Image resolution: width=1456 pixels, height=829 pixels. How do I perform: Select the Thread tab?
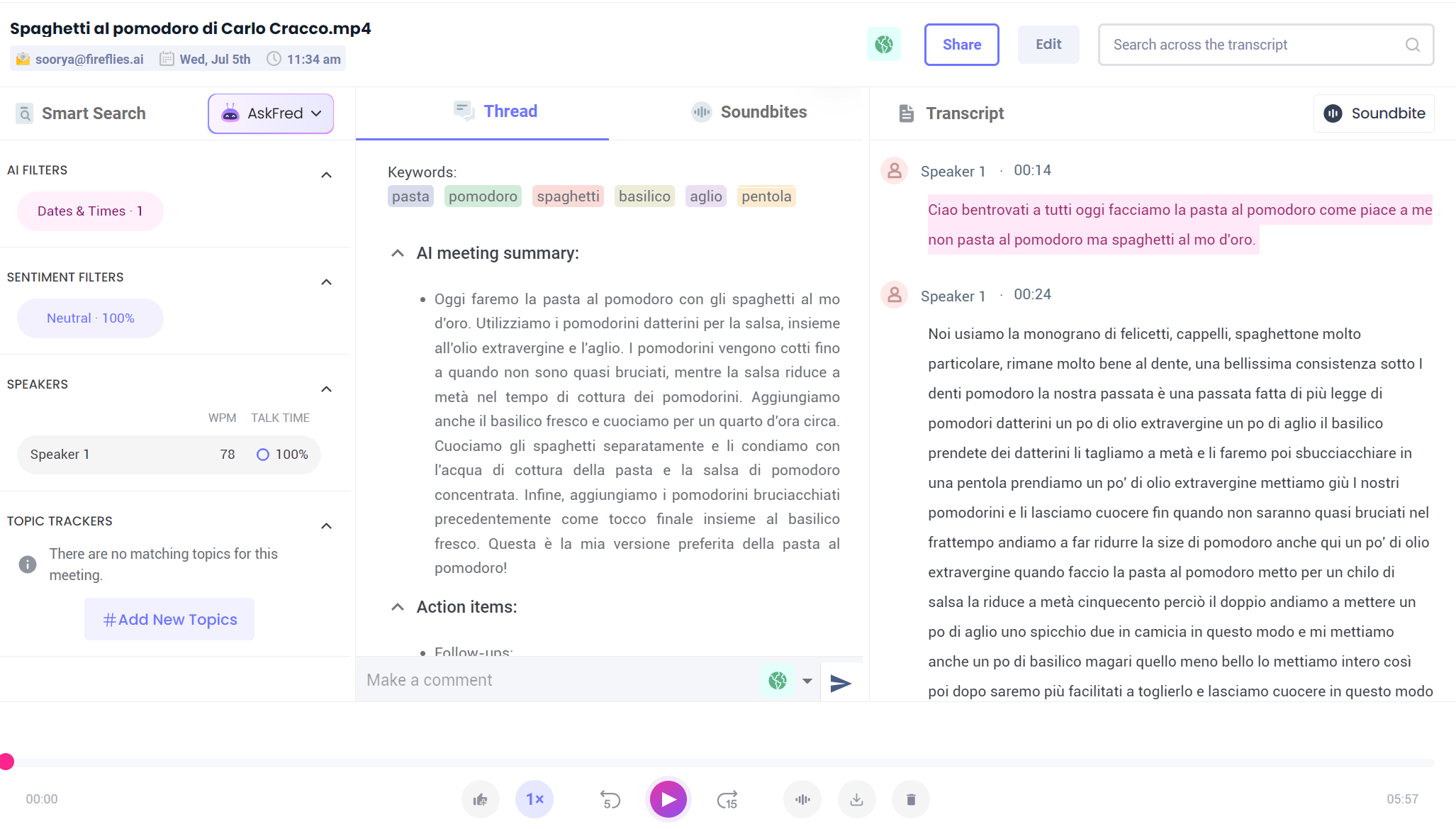point(495,111)
